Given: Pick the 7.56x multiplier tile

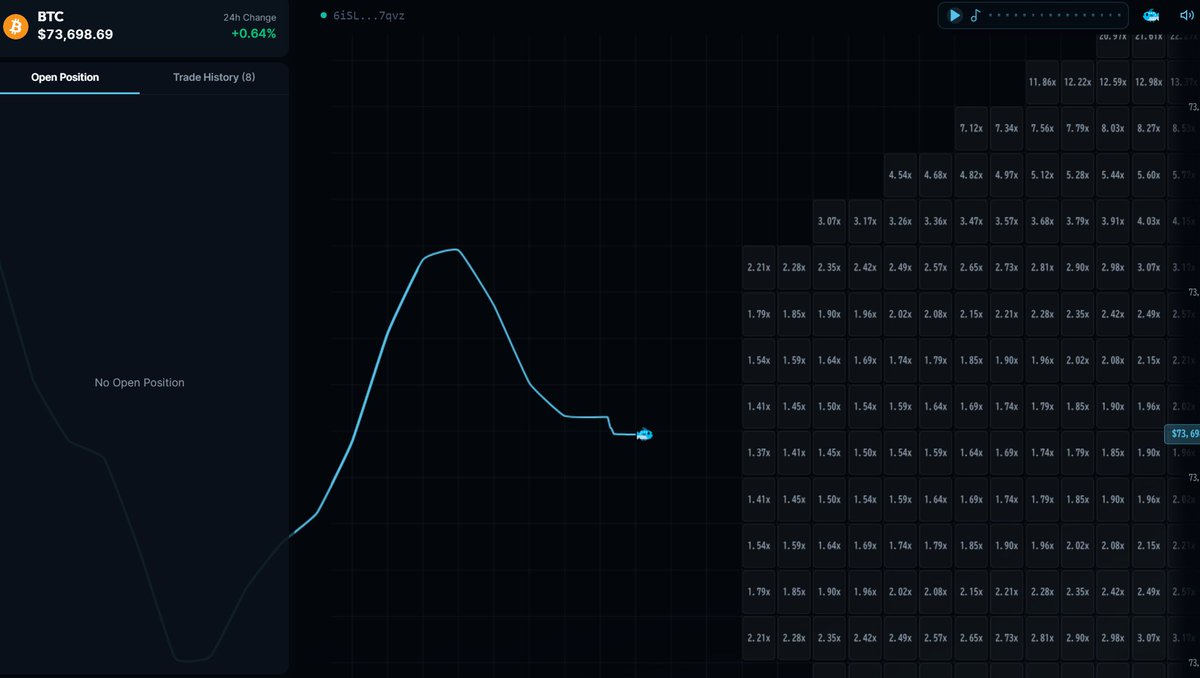Looking at the screenshot, I should click(1043, 128).
